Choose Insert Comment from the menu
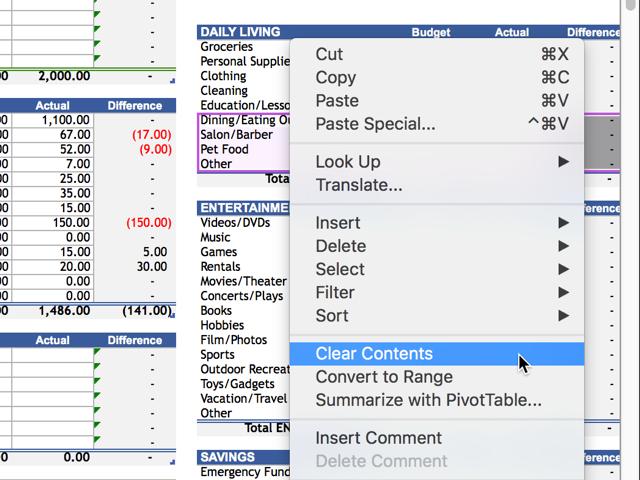 pyautogui.click(x=437, y=438)
